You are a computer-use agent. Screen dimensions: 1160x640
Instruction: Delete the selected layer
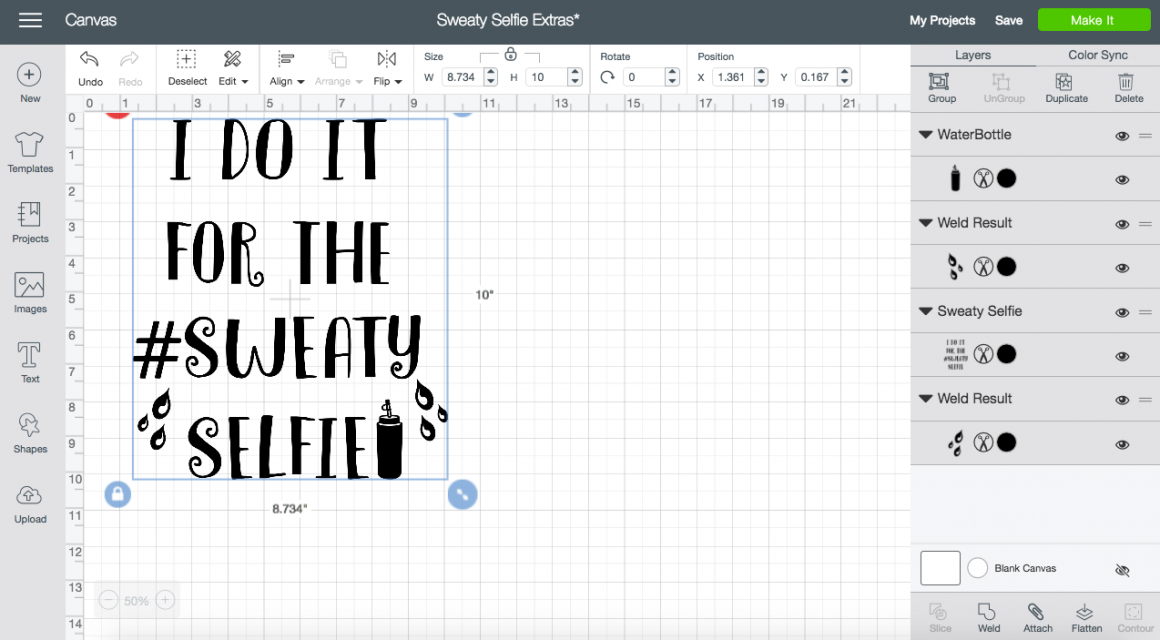coord(1128,87)
